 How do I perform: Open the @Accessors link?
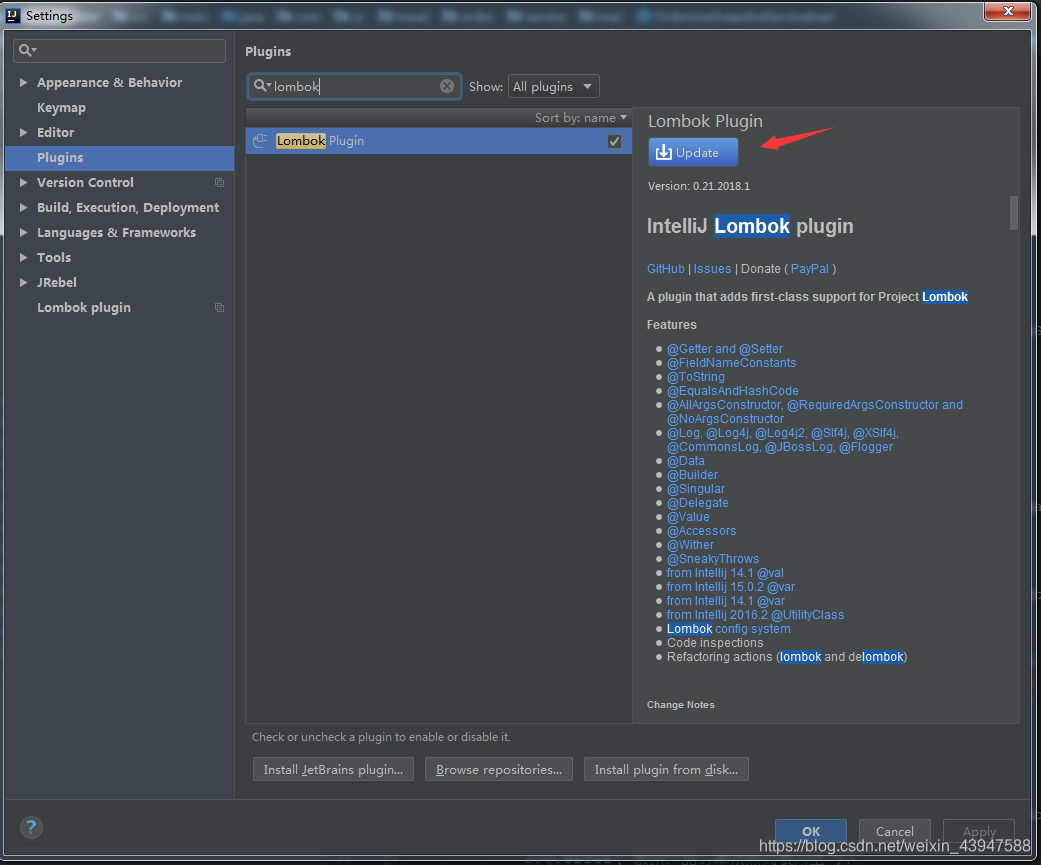[x=701, y=530]
